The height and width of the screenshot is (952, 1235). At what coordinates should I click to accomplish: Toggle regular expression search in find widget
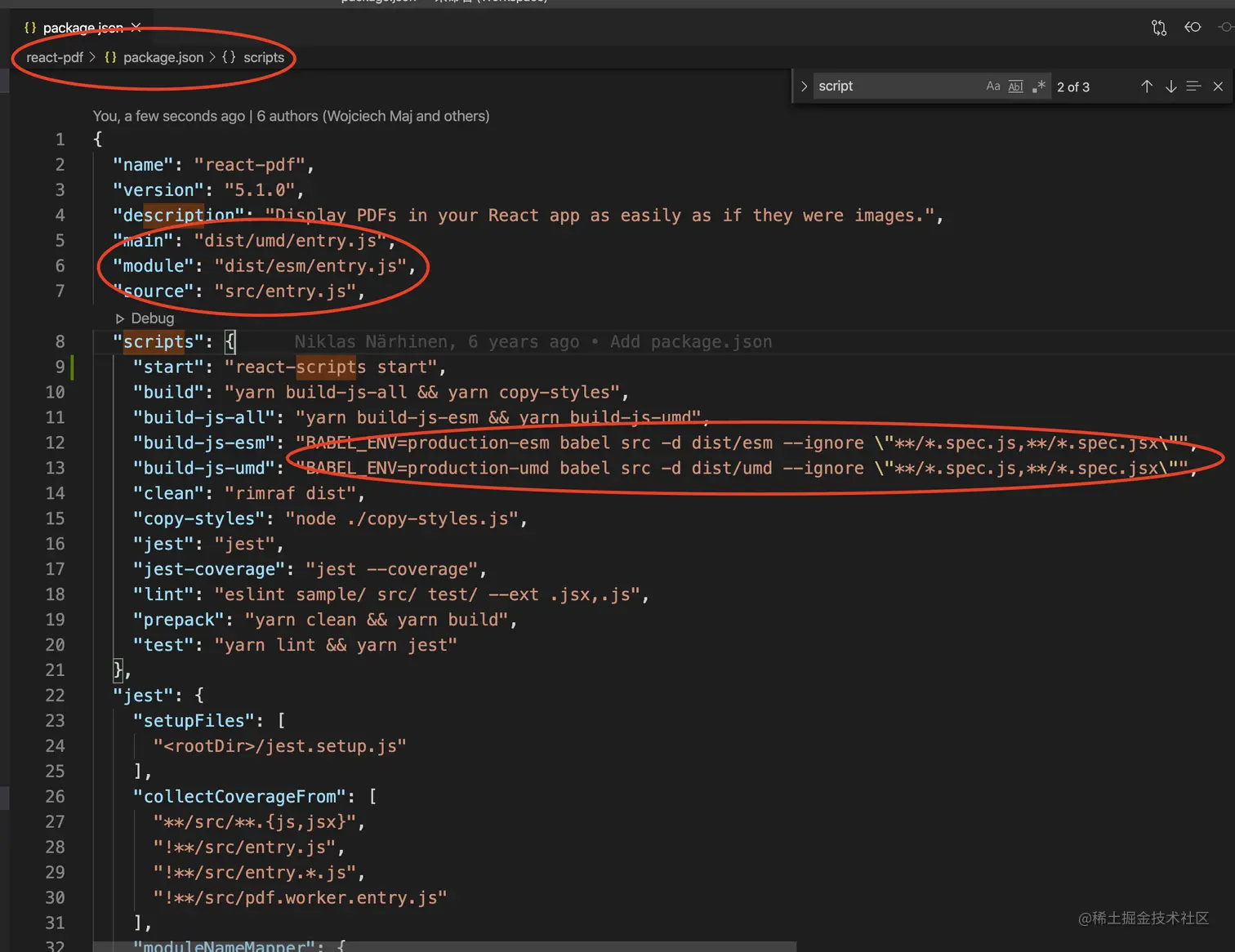click(x=1038, y=87)
